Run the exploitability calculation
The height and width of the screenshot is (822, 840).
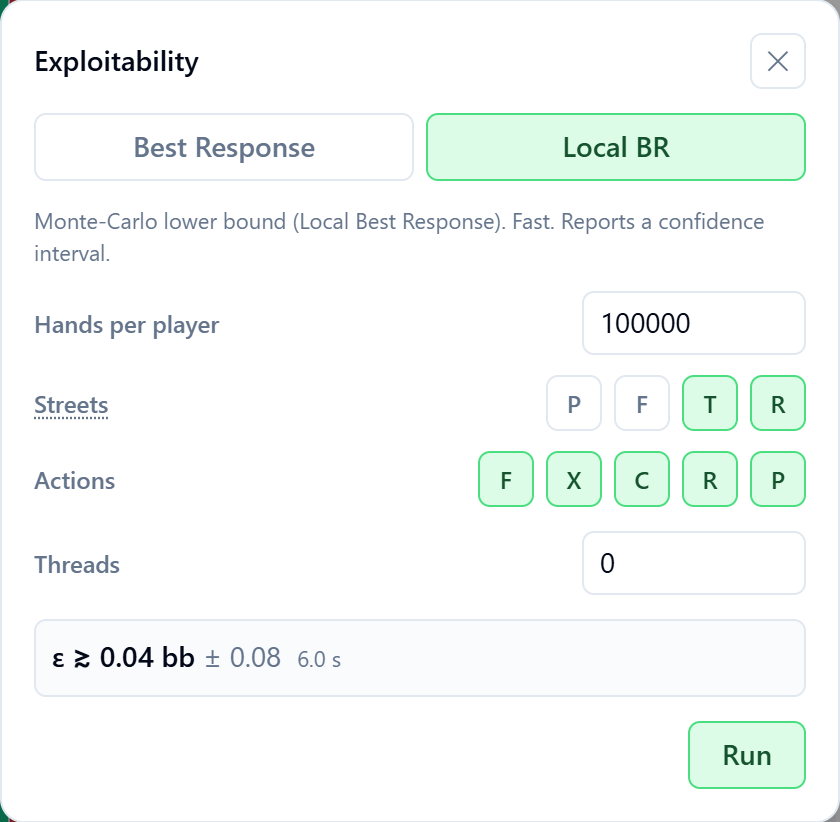[x=747, y=755]
